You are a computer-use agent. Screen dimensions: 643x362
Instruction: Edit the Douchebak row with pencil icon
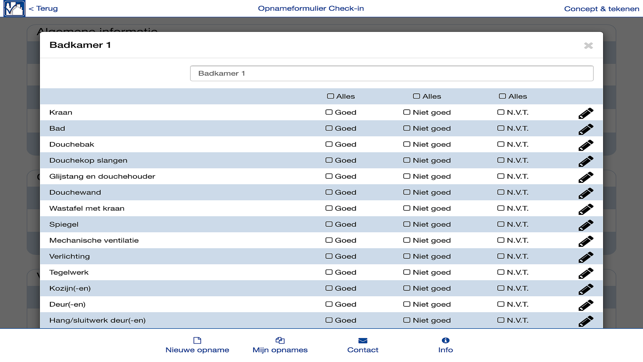pos(586,145)
